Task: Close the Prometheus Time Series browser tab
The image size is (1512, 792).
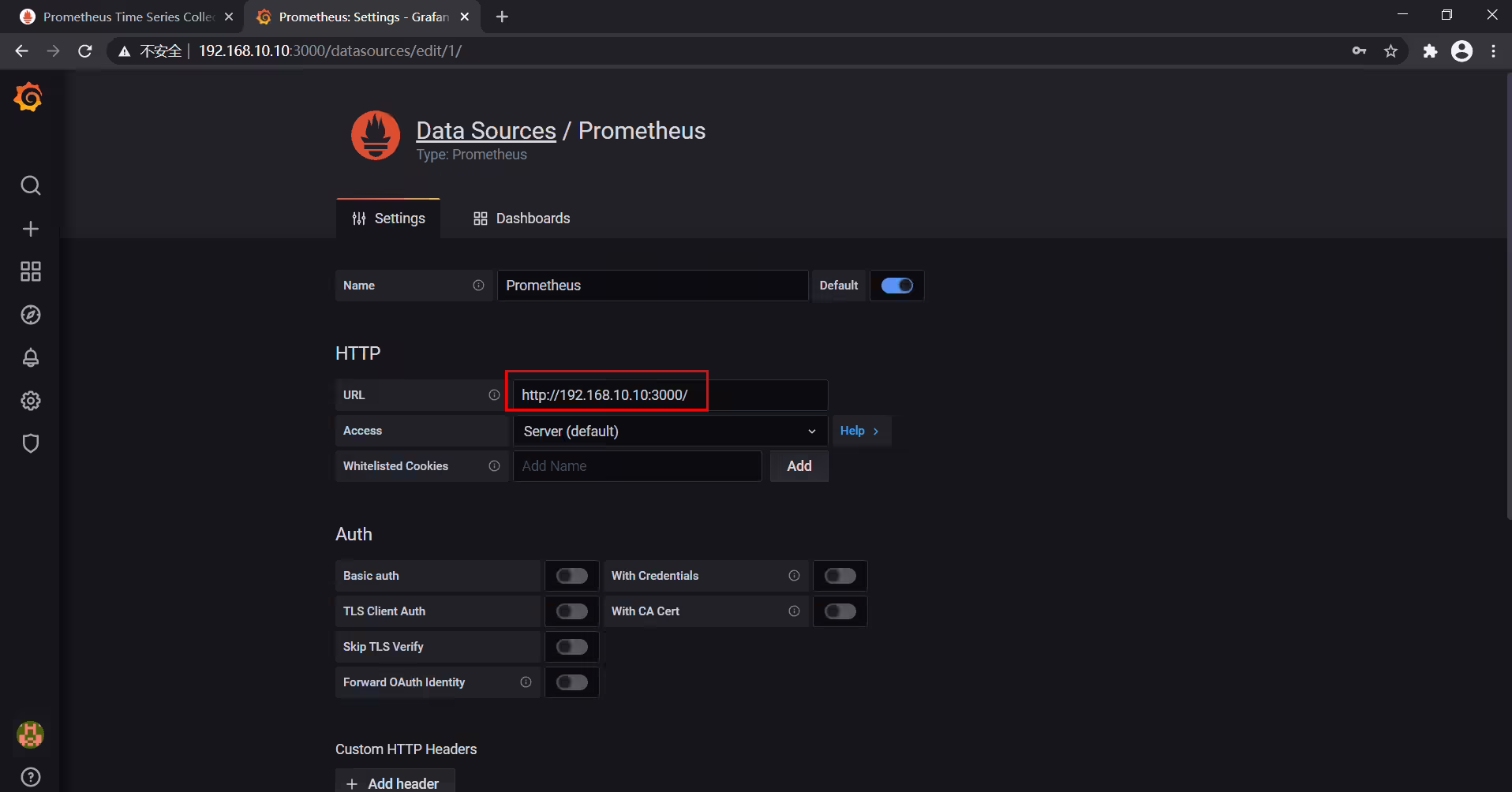Action: [x=229, y=17]
